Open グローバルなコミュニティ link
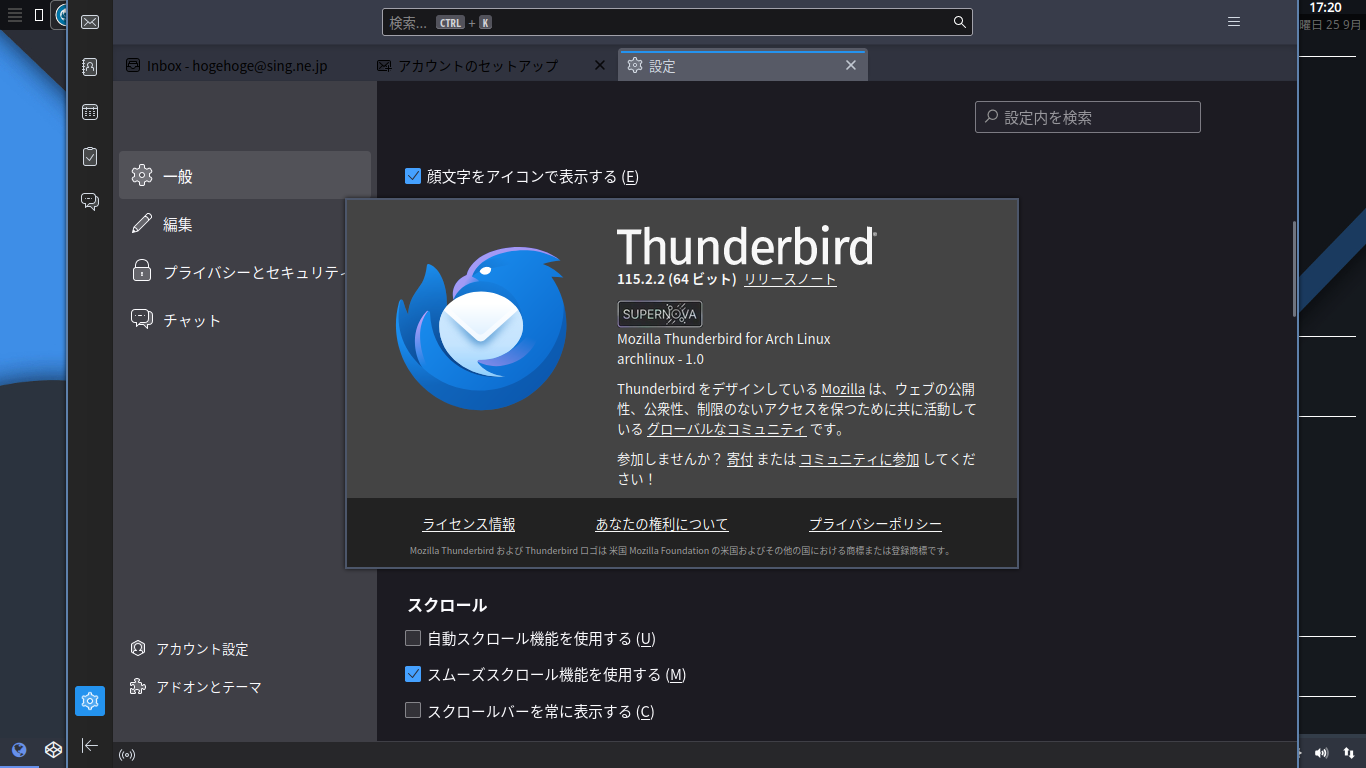Viewport: 1366px width, 768px height. (x=726, y=430)
